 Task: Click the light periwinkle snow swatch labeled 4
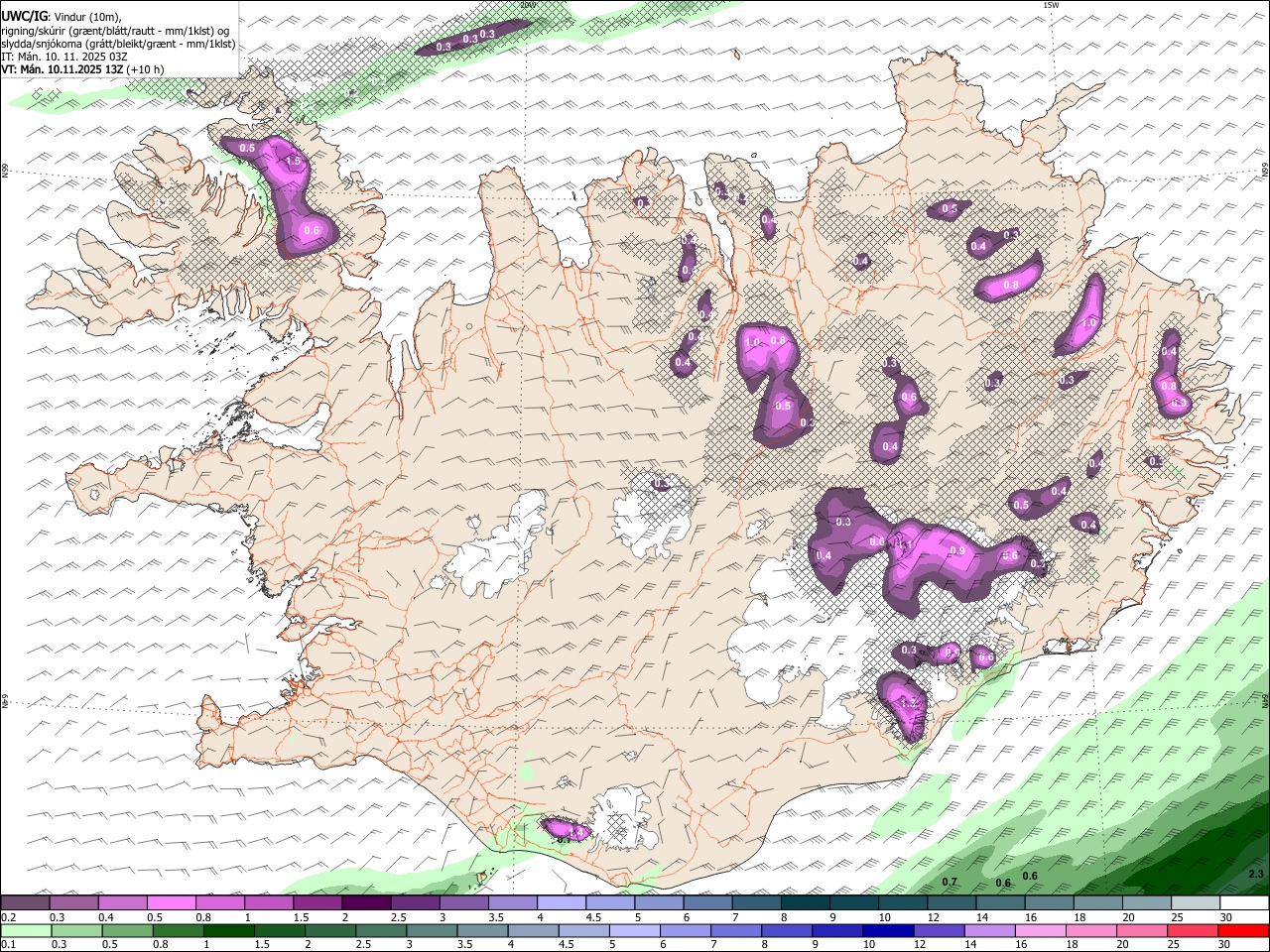click(562, 902)
